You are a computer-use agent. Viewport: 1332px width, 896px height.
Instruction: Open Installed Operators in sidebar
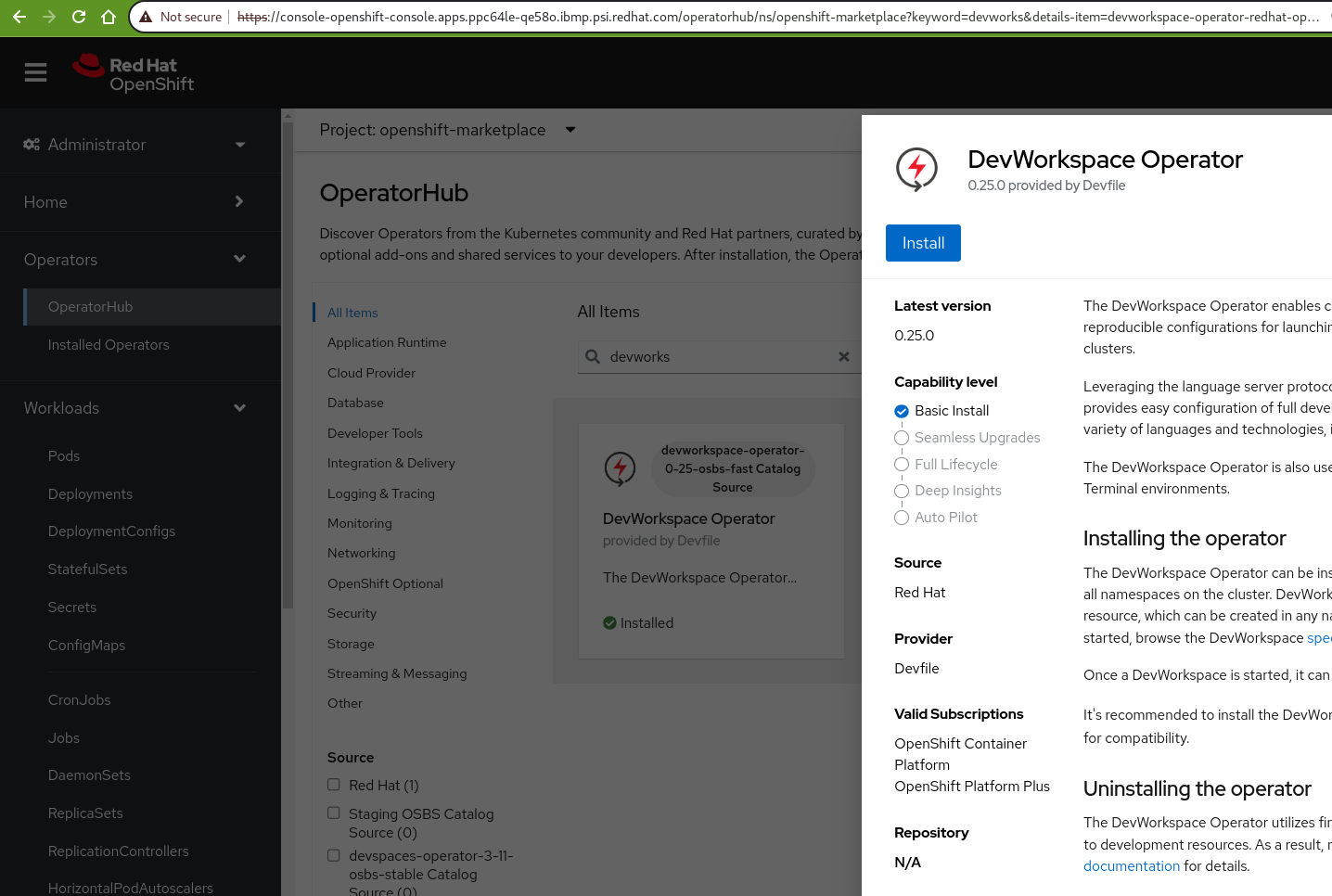tap(109, 345)
